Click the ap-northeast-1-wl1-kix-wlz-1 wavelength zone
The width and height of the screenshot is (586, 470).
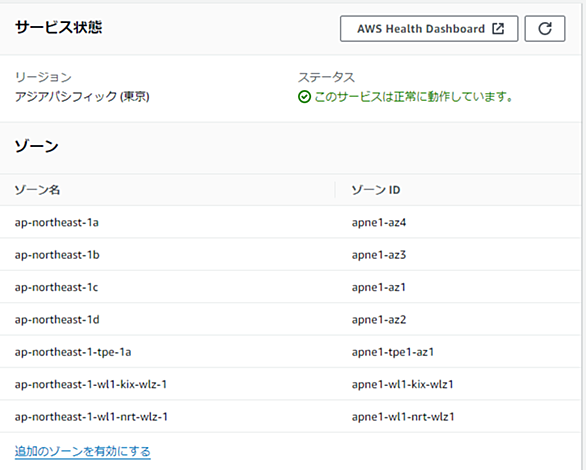[x=91, y=384]
